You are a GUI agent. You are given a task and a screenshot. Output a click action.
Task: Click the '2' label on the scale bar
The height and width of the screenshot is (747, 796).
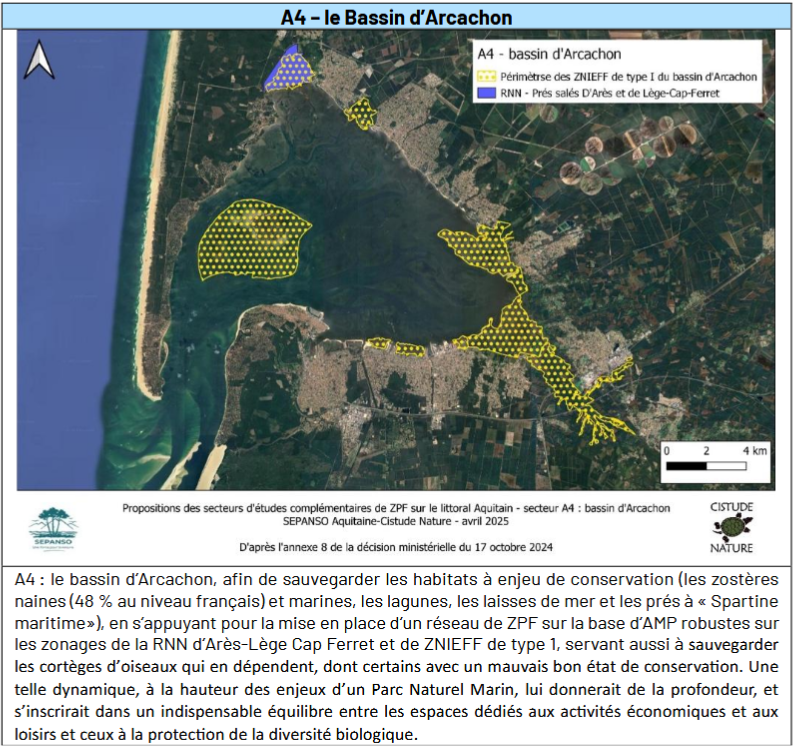click(706, 450)
